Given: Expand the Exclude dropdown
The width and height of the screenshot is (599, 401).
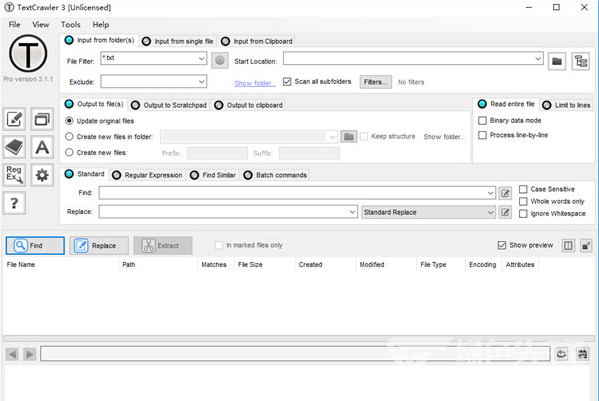Looking at the screenshot, I should click(201, 82).
